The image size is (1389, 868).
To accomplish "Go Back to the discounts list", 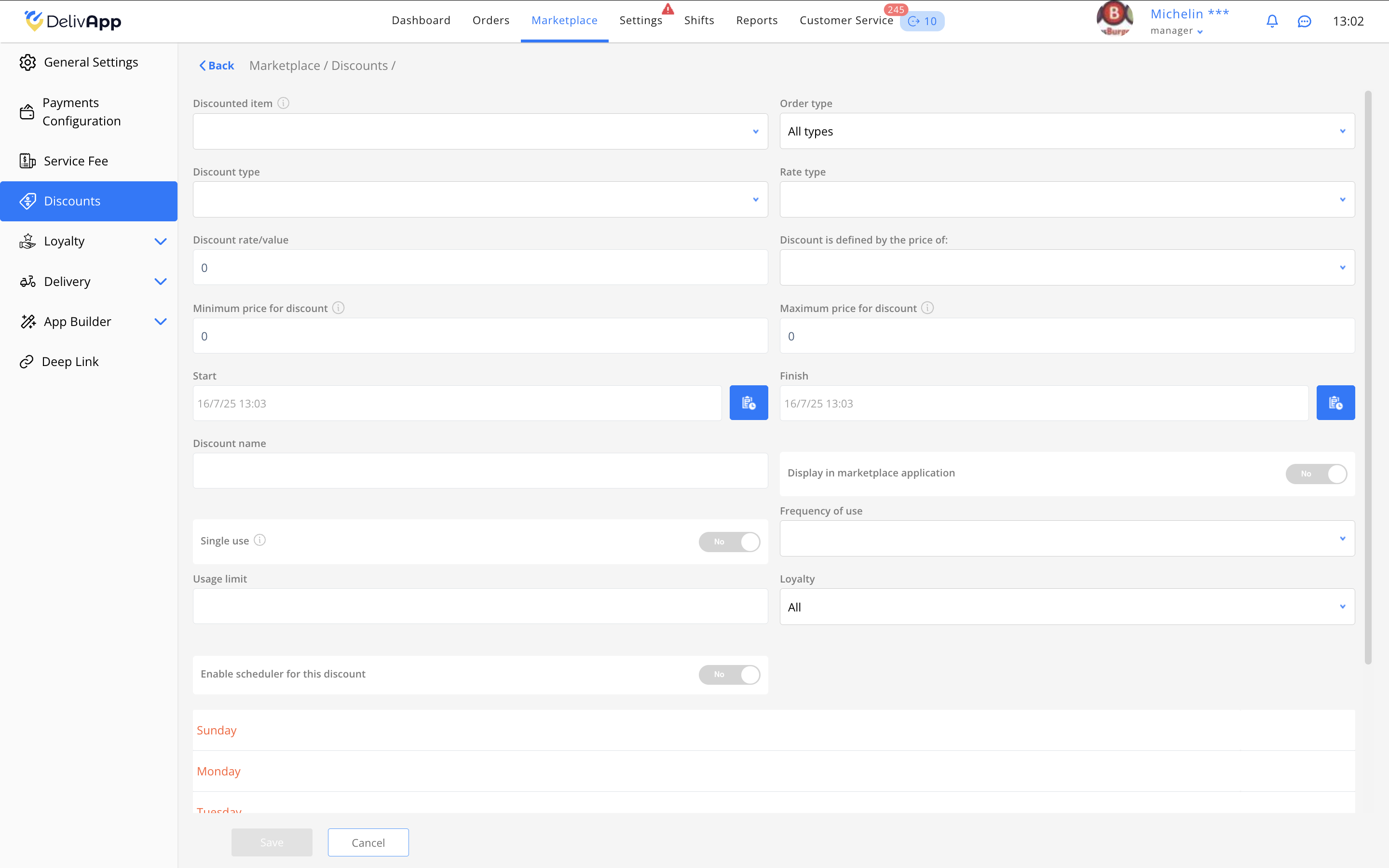I will coord(217,66).
